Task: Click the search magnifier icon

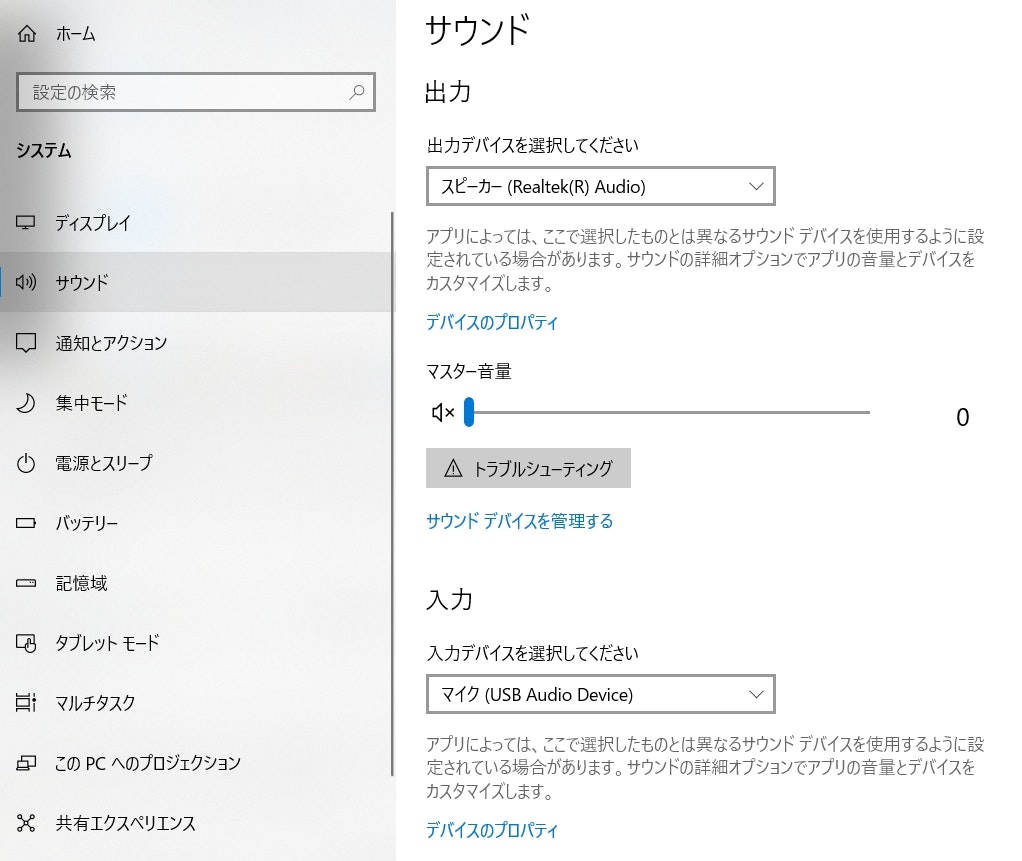Action: coord(357,92)
